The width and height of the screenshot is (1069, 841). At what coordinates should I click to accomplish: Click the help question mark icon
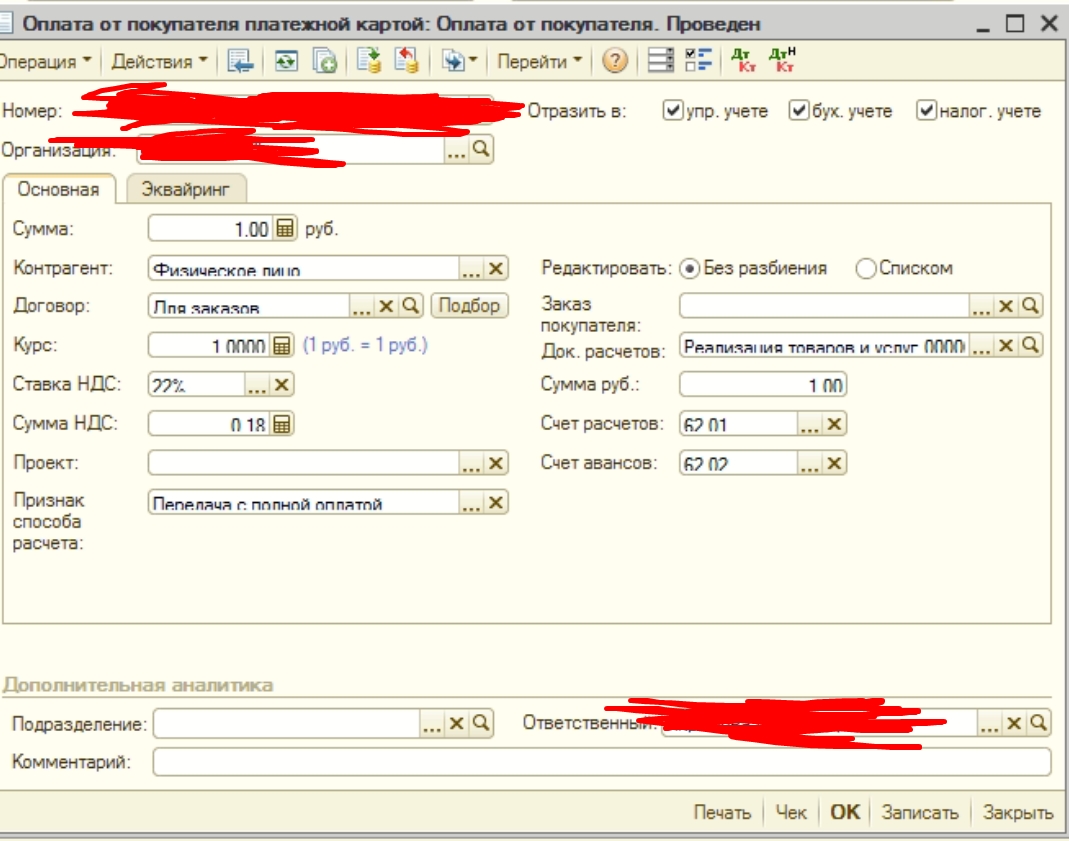point(616,62)
